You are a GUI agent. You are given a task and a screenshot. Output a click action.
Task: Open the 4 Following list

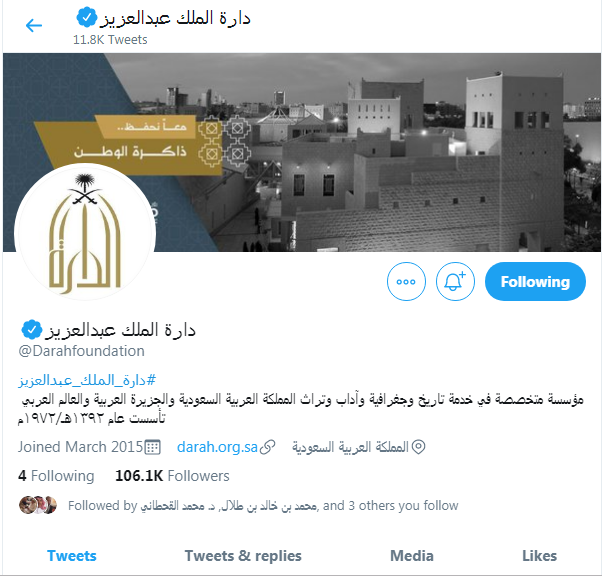click(x=56, y=476)
